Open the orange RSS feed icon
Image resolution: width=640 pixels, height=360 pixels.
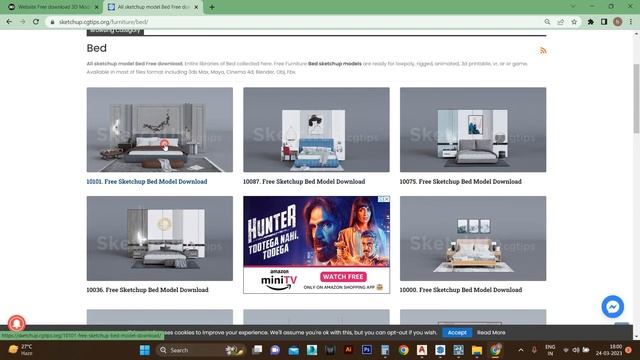pos(543,51)
